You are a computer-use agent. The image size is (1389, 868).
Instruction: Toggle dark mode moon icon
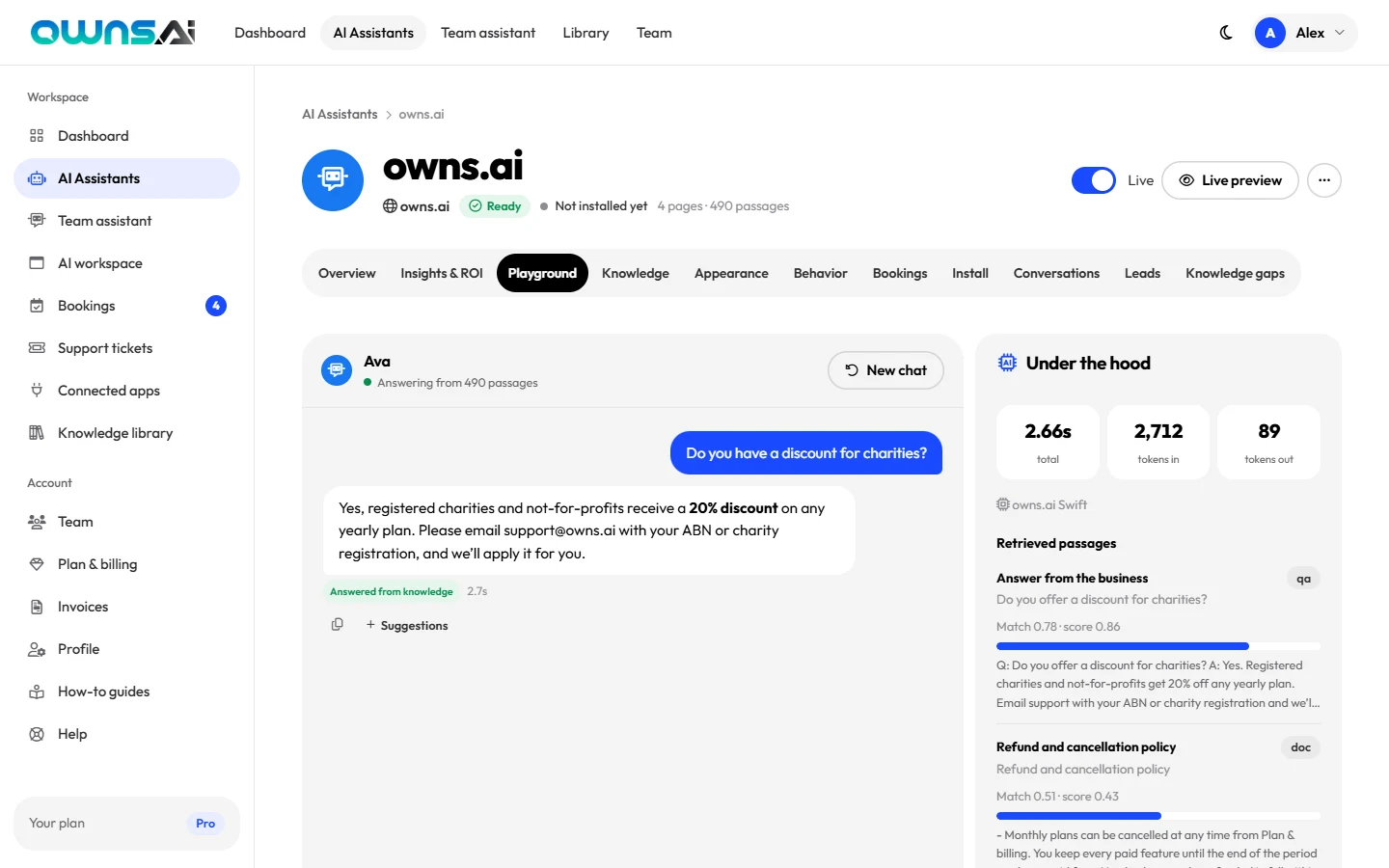(1226, 33)
